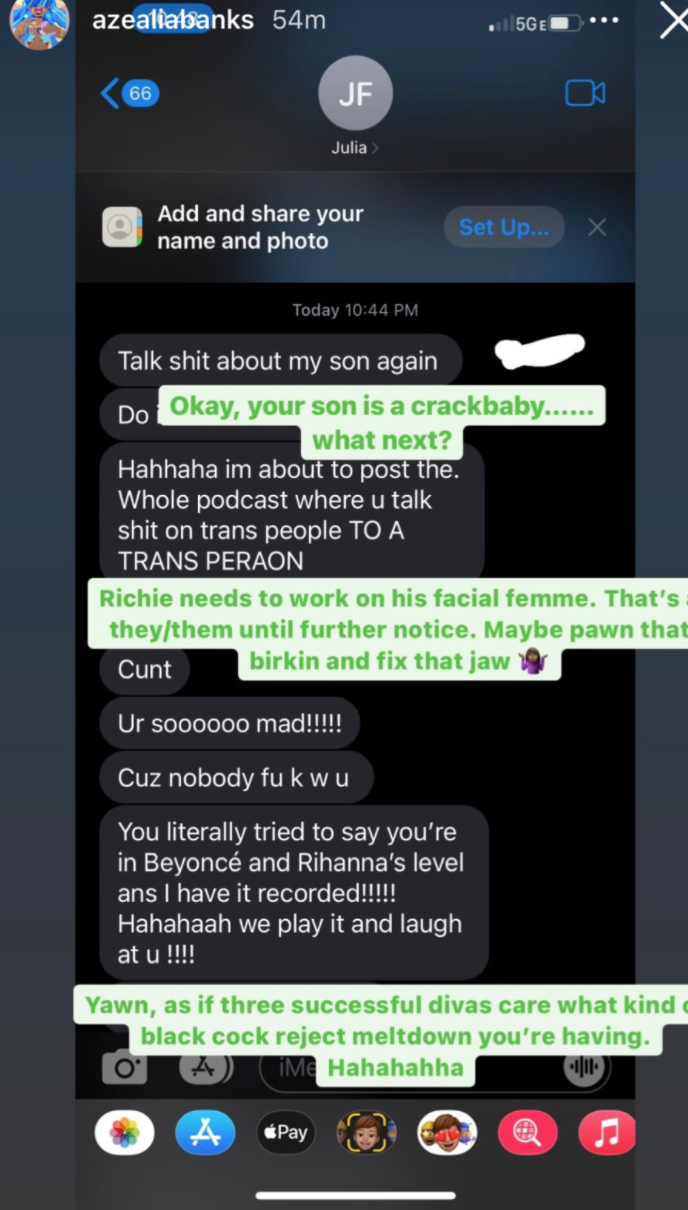Start a FaceTime video call
The image size is (688, 1210).
[x=585, y=93]
